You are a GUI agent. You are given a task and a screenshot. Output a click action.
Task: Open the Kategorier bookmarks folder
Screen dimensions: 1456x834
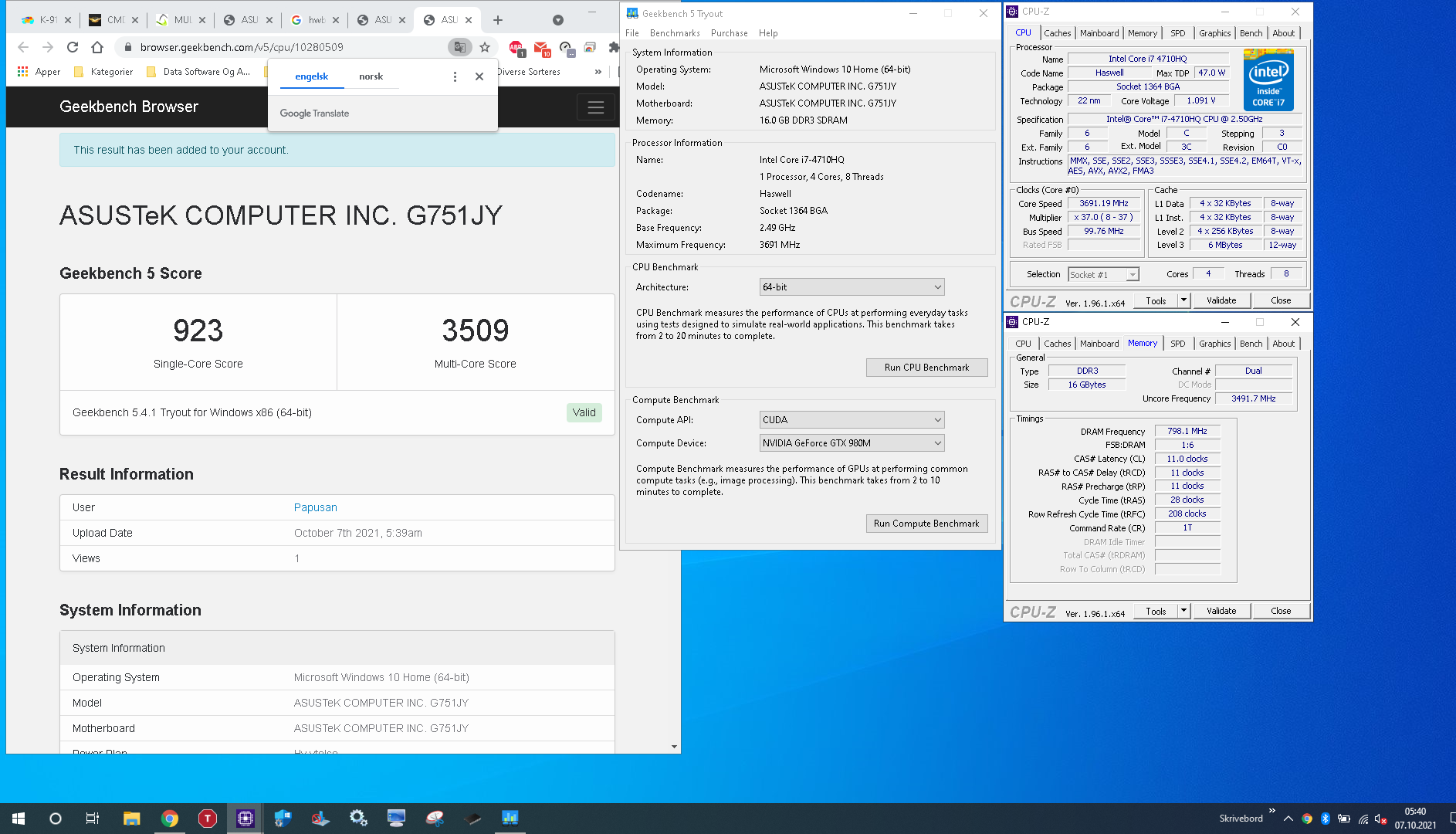(103, 72)
